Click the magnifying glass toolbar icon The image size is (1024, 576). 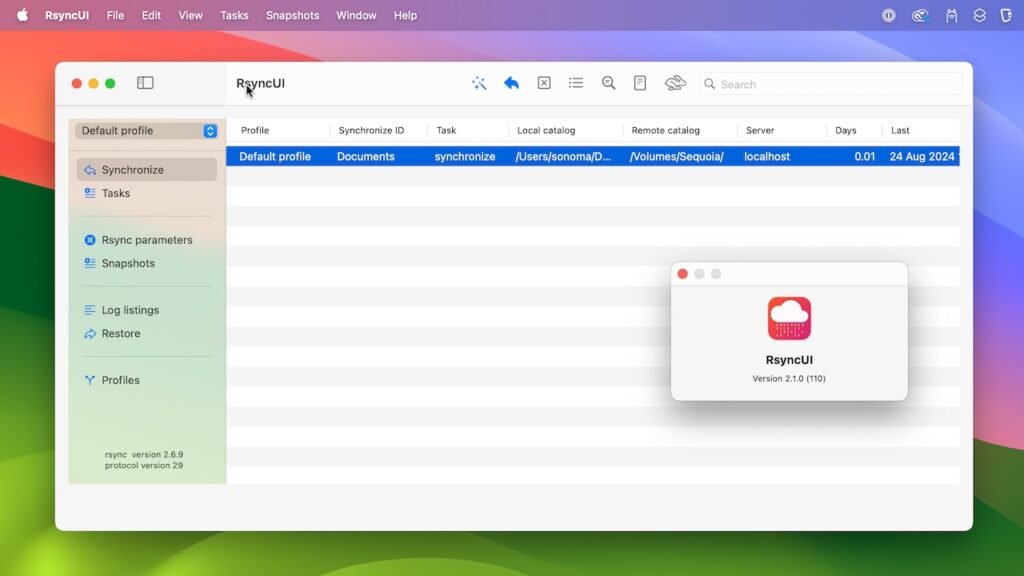click(x=608, y=83)
